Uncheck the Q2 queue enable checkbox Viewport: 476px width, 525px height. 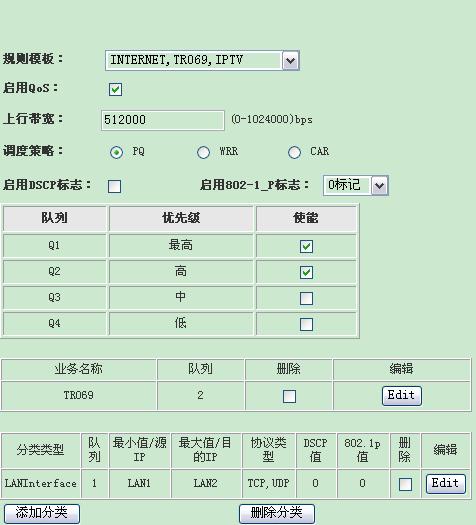306,272
